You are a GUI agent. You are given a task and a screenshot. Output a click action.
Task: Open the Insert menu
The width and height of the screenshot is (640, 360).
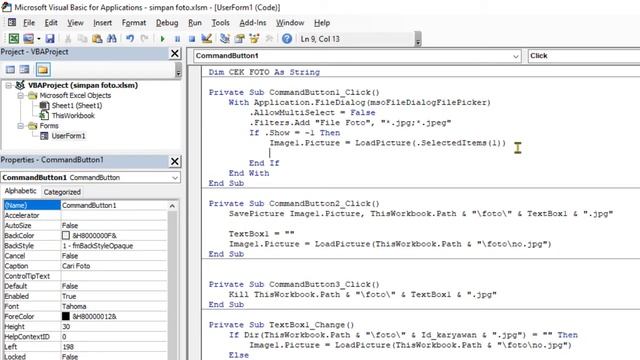pos(102,23)
